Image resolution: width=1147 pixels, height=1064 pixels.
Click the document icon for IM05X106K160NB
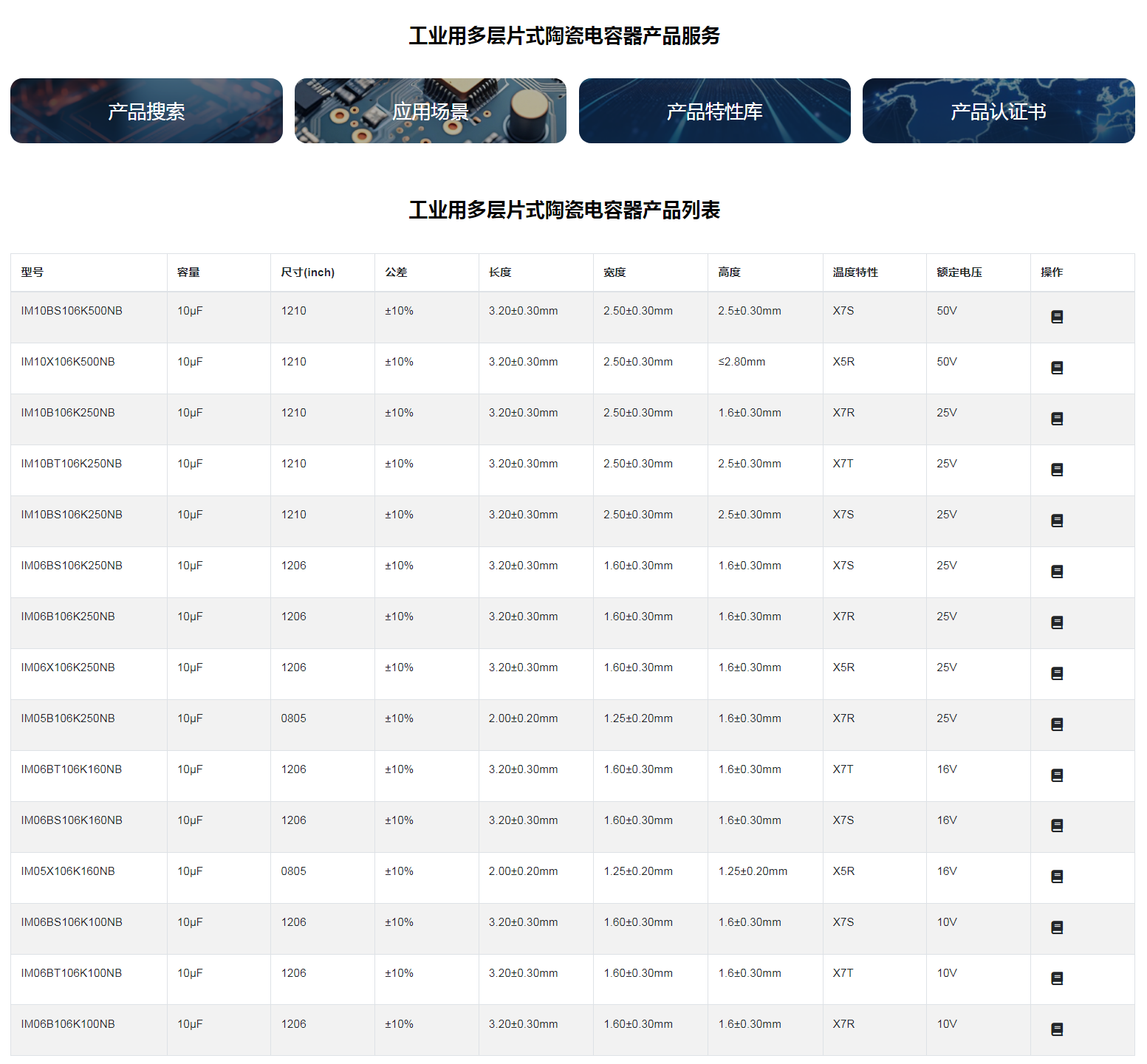pyautogui.click(x=1057, y=876)
